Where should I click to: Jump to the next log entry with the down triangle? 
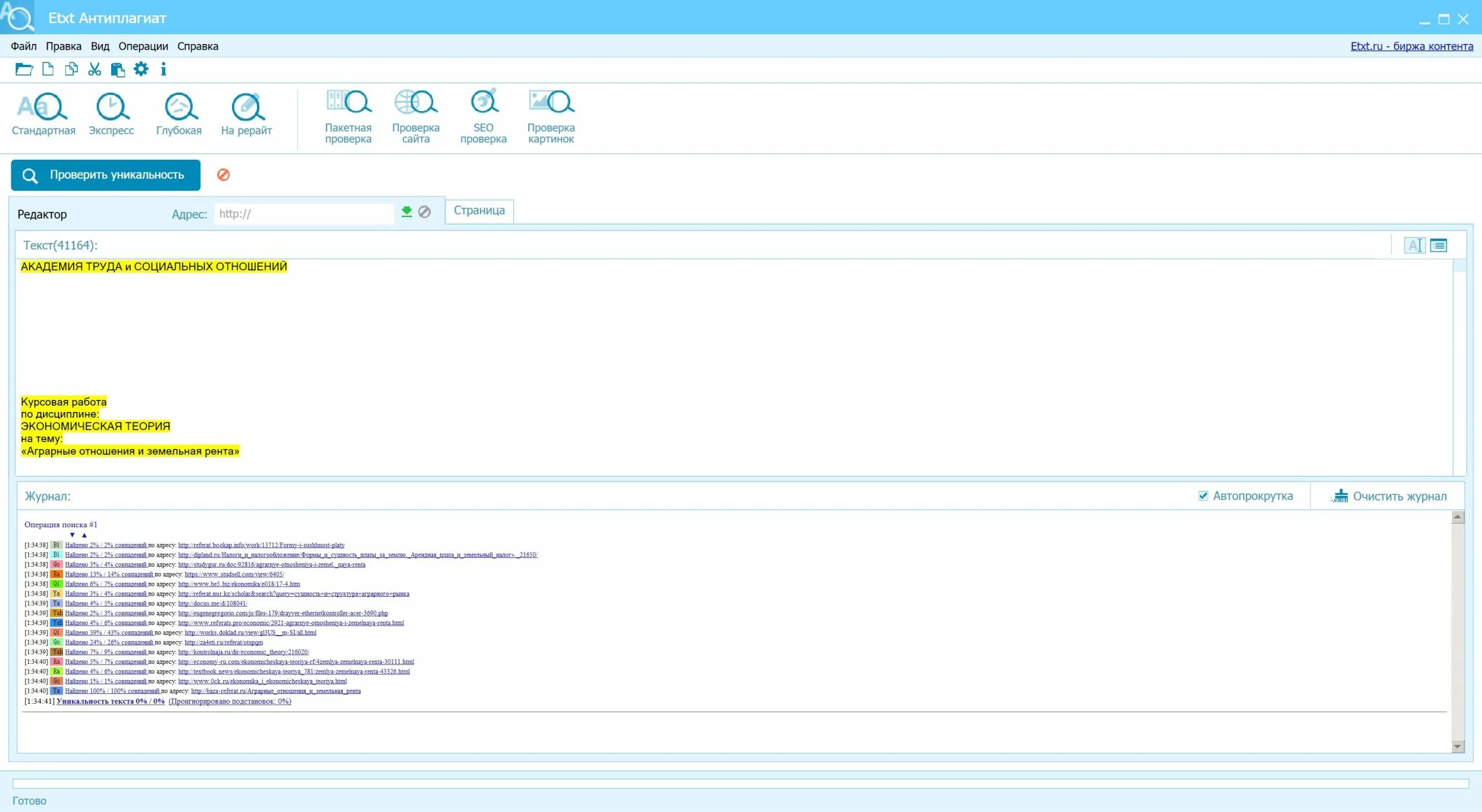pos(72,535)
